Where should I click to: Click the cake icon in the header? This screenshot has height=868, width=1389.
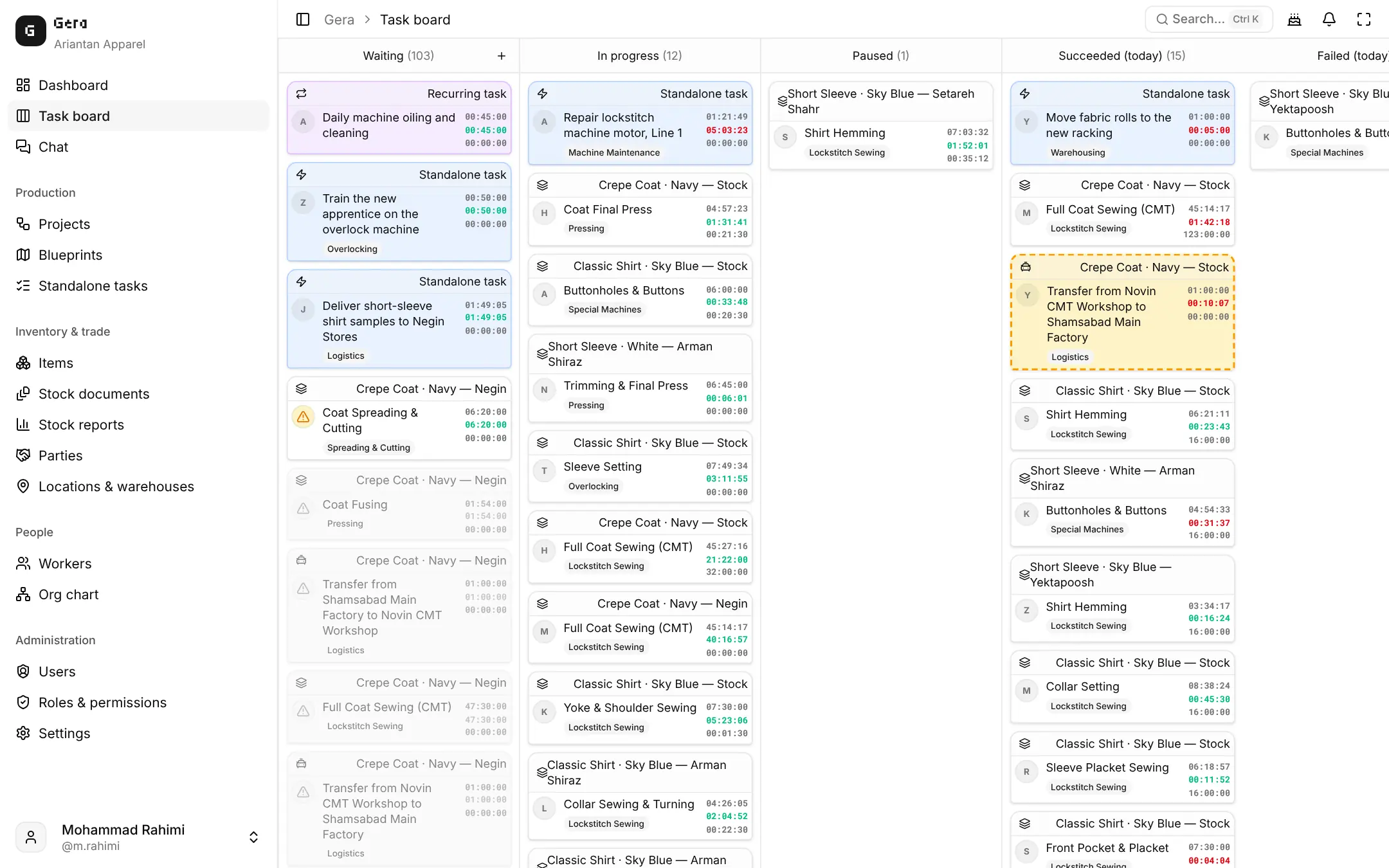(x=1294, y=19)
